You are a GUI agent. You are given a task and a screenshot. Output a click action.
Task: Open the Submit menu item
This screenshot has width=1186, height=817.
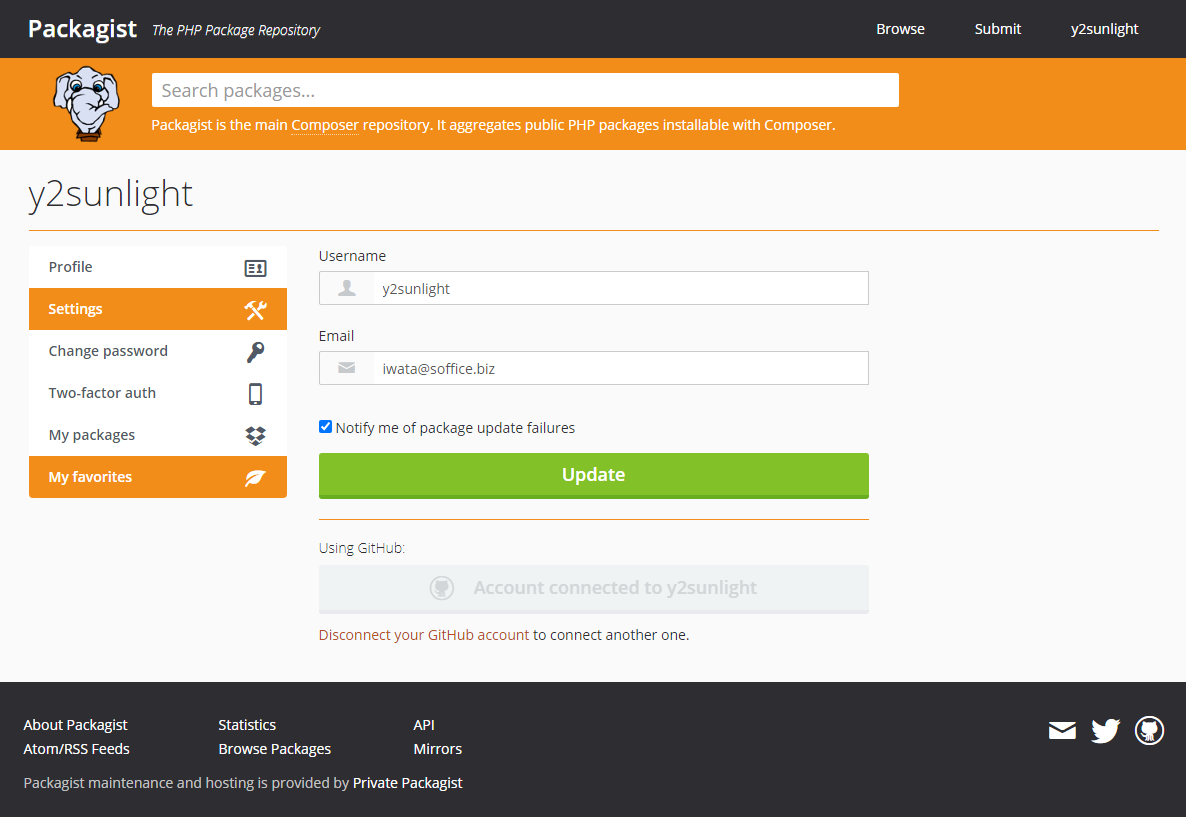point(997,29)
